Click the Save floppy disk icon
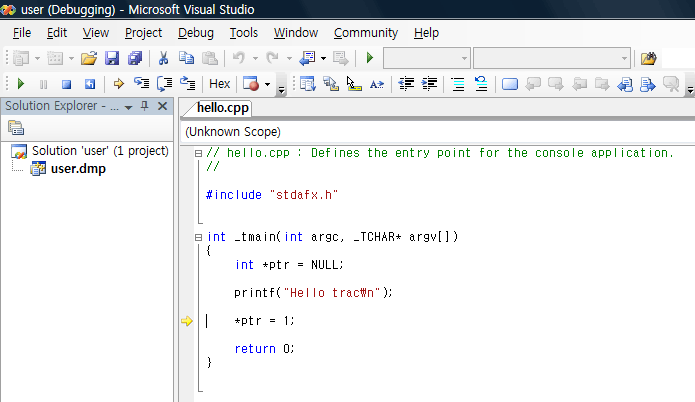The width and height of the screenshot is (695, 402). click(x=112, y=59)
